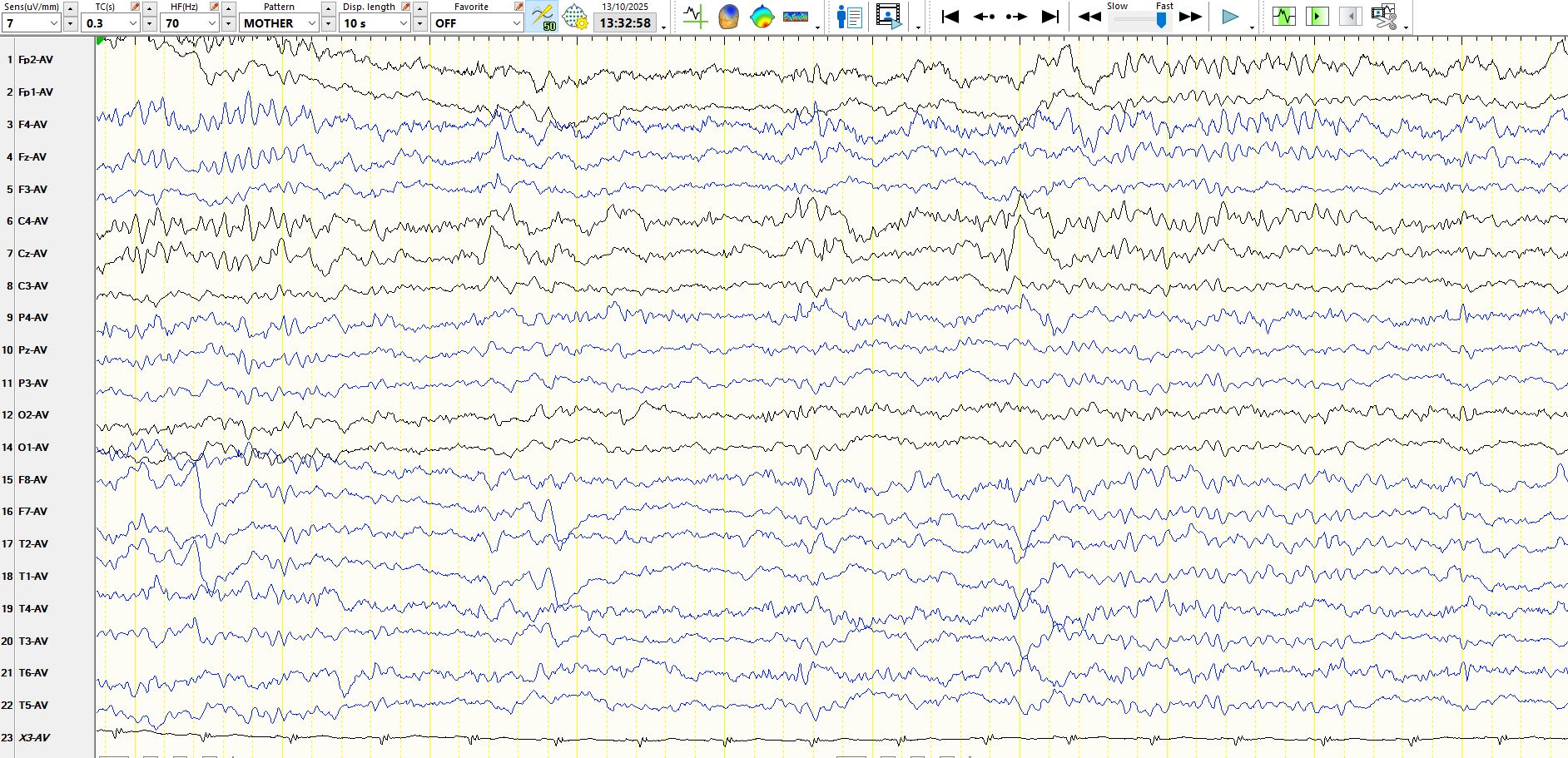Edit Disp. length settings with pencil icon
1568x758 pixels.
(x=405, y=7)
